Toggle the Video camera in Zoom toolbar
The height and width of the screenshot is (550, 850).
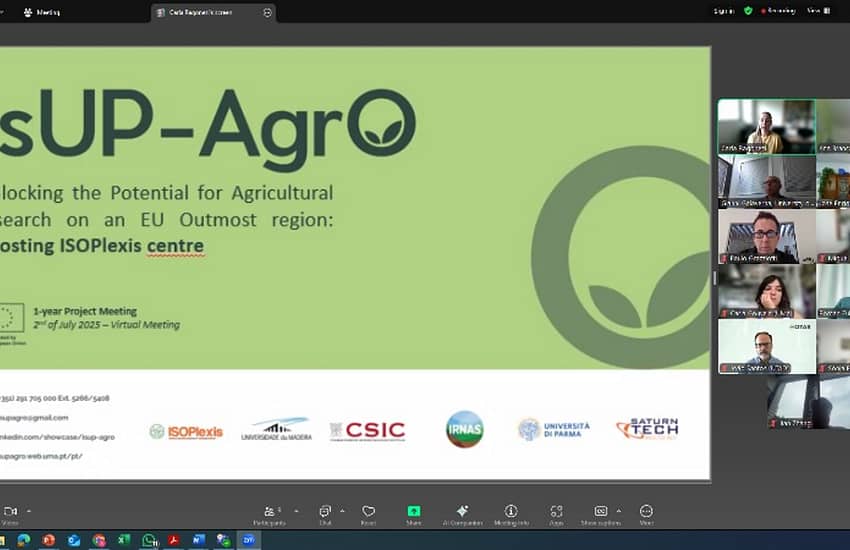[x=10, y=515]
